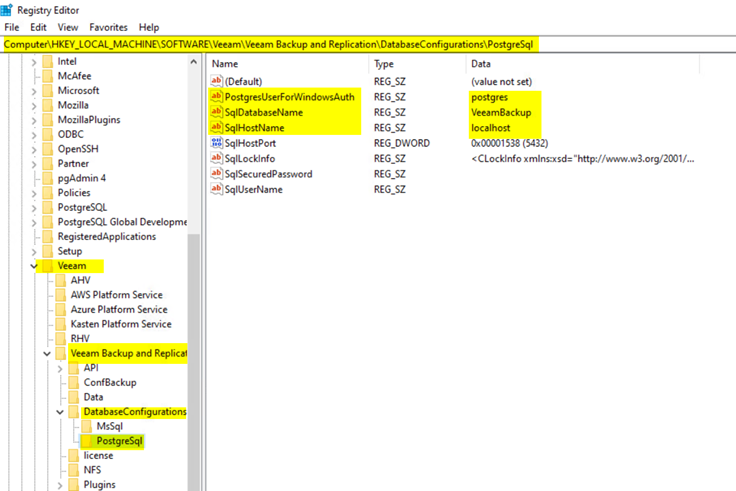Click the SqlSecuredPassword value icon
736x491 pixels.
pos(216,174)
